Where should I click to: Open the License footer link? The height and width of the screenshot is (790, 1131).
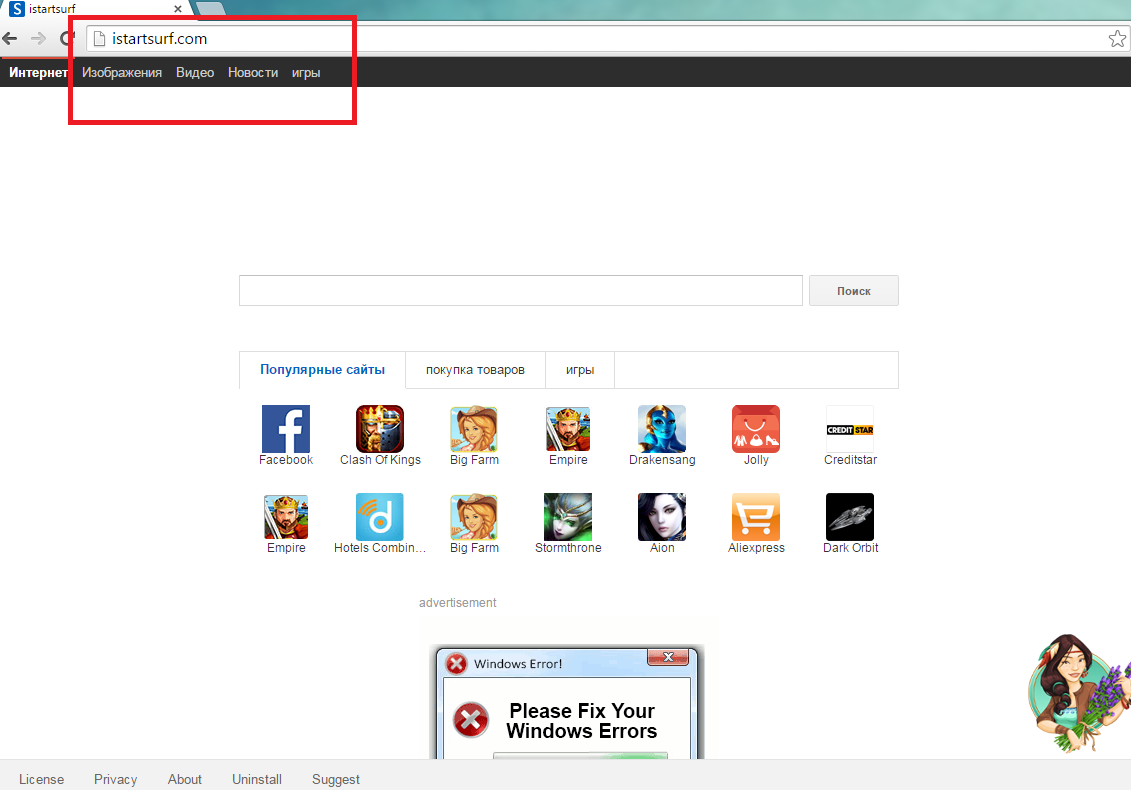[x=41, y=779]
